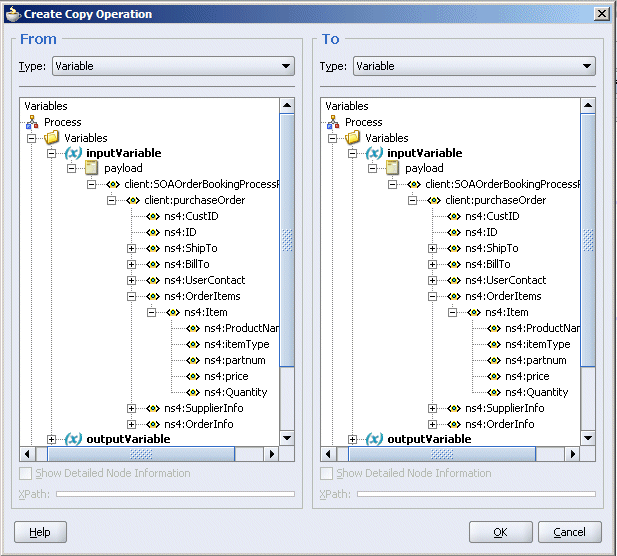Click the outputVariable (x) icon in To tree

coord(374,439)
